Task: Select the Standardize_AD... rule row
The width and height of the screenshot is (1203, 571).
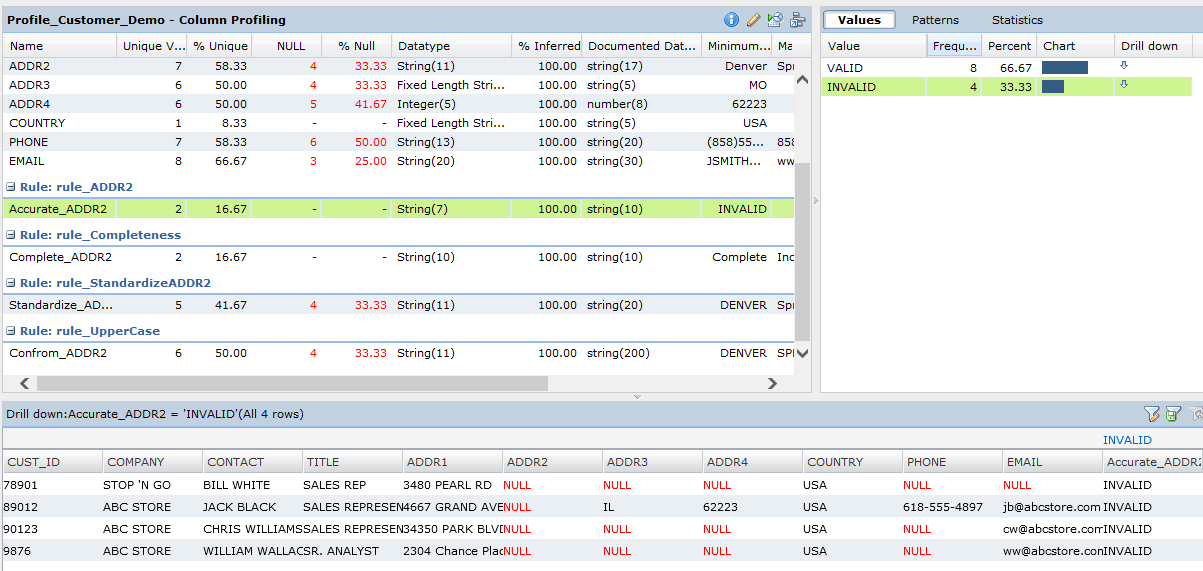Action: tap(399, 305)
